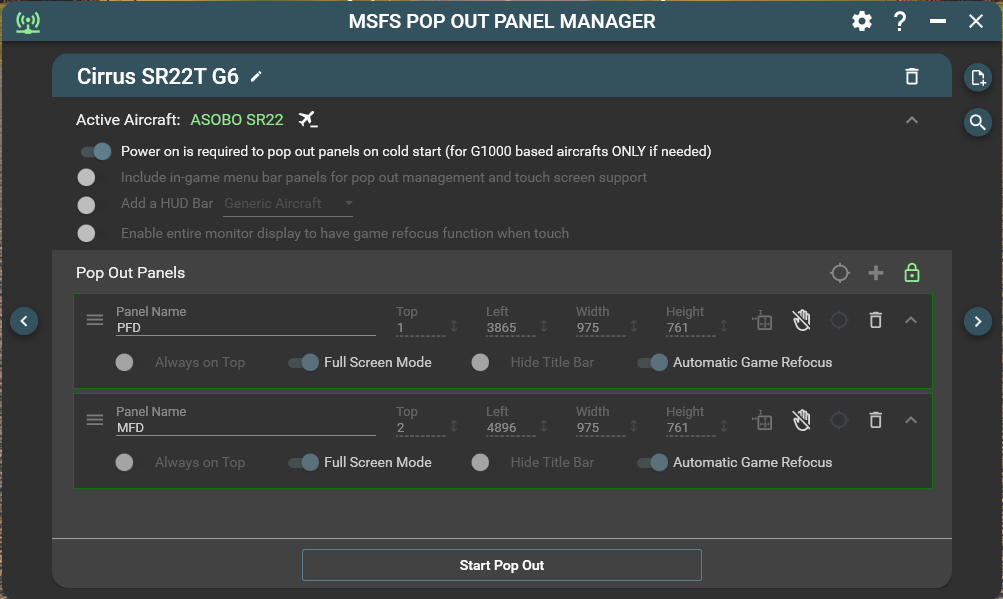Viewport: 1003px width, 599px height.
Task: Click the pencil icon to rename profile
Action: [257, 77]
